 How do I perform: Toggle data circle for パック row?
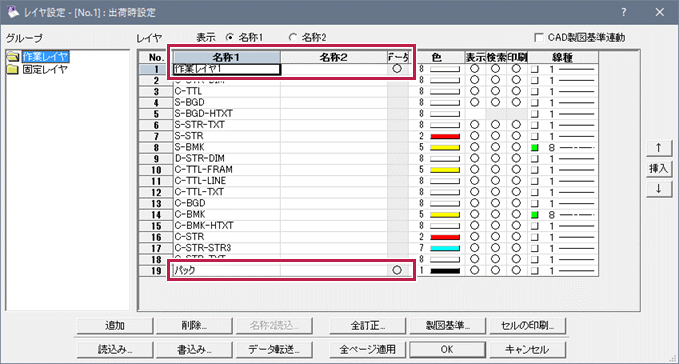tap(397, 270)
